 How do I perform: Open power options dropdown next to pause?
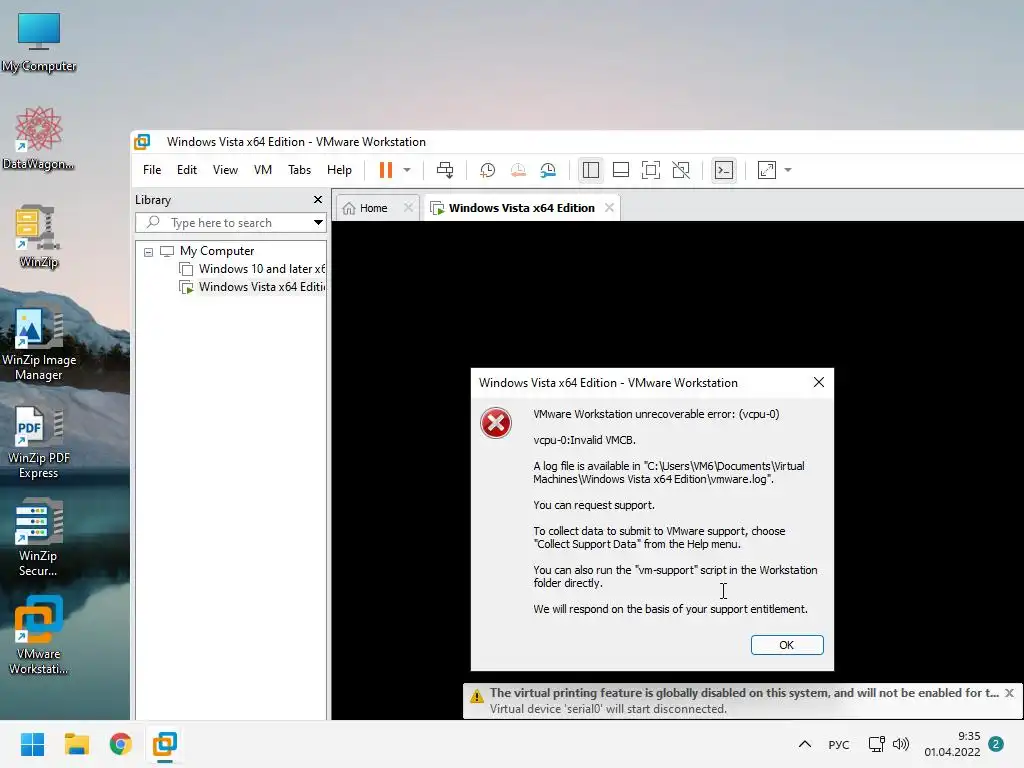point(407,170)
